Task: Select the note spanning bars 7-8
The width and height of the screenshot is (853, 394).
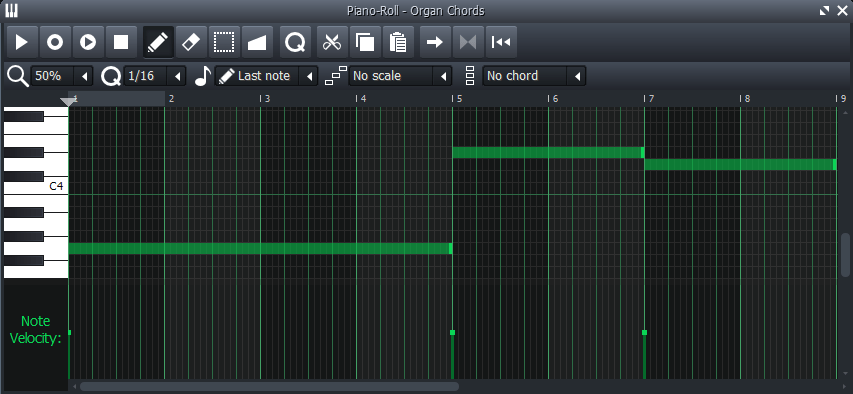Action: (740, 164)
